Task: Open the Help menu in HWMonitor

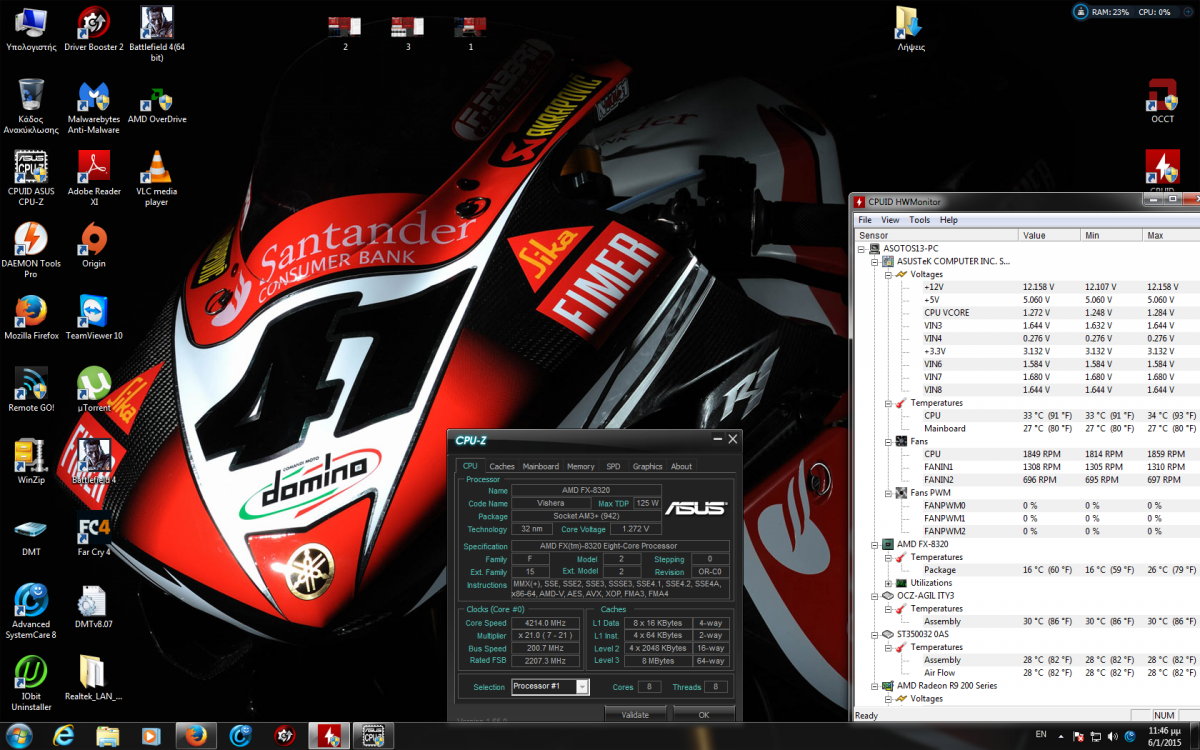Action: [949, 220]
